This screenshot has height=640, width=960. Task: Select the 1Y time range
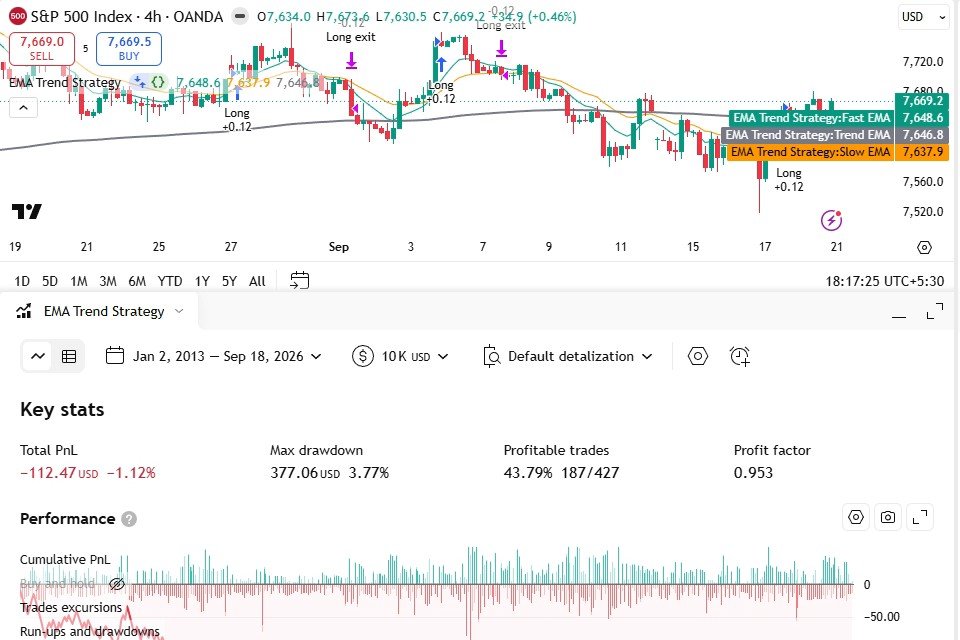202,281
